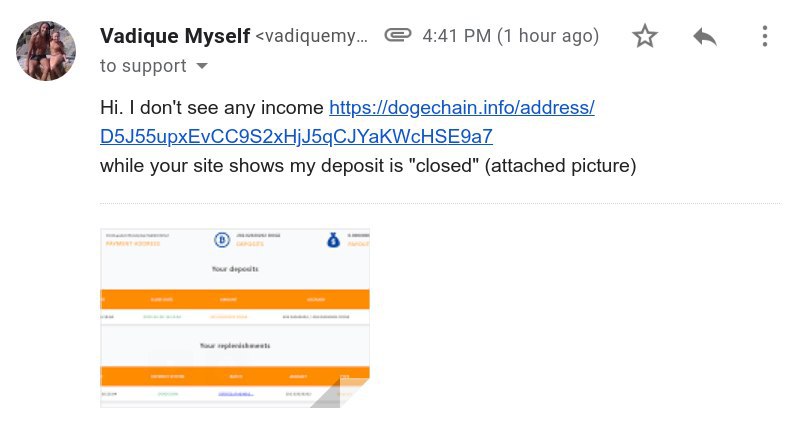Click the money bag icon in attachment preview
Screen dimensions: 786x434
coord(333,240)
